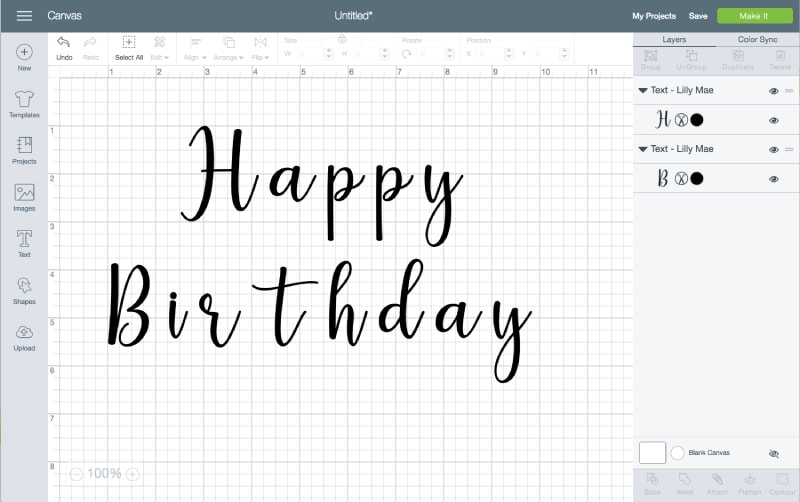Select the Text tool
Image resolution: width=800 pixels, height=502 pixels.
click(24, 239)
